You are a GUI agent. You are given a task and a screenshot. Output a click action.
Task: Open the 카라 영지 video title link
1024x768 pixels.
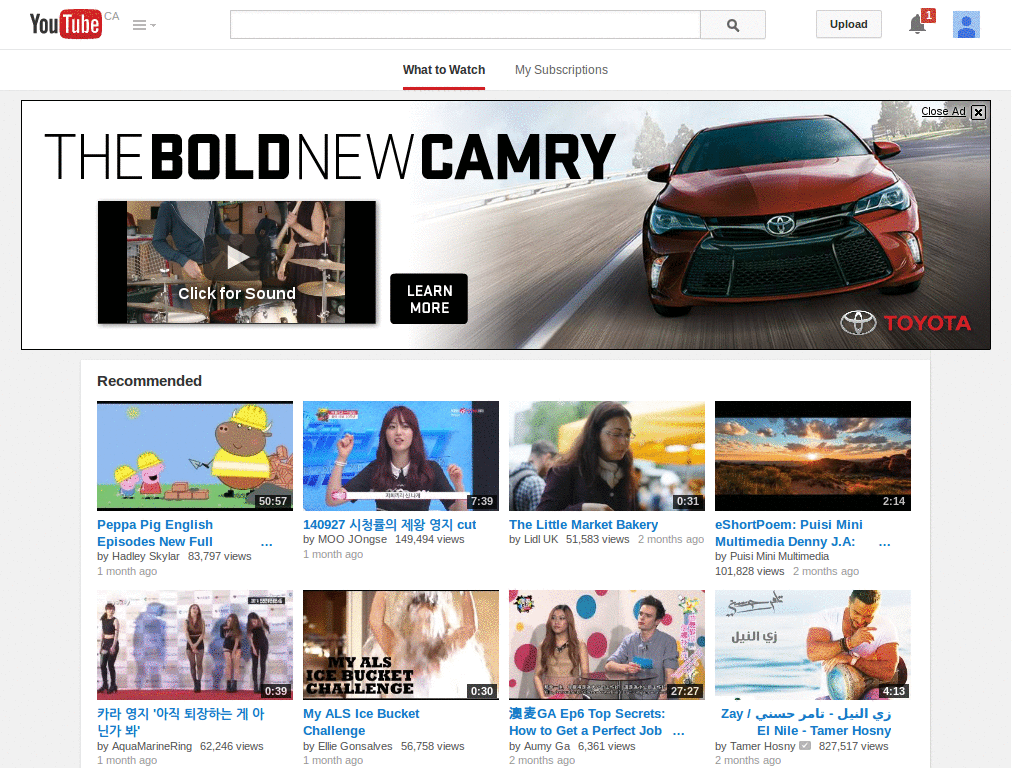181,722
